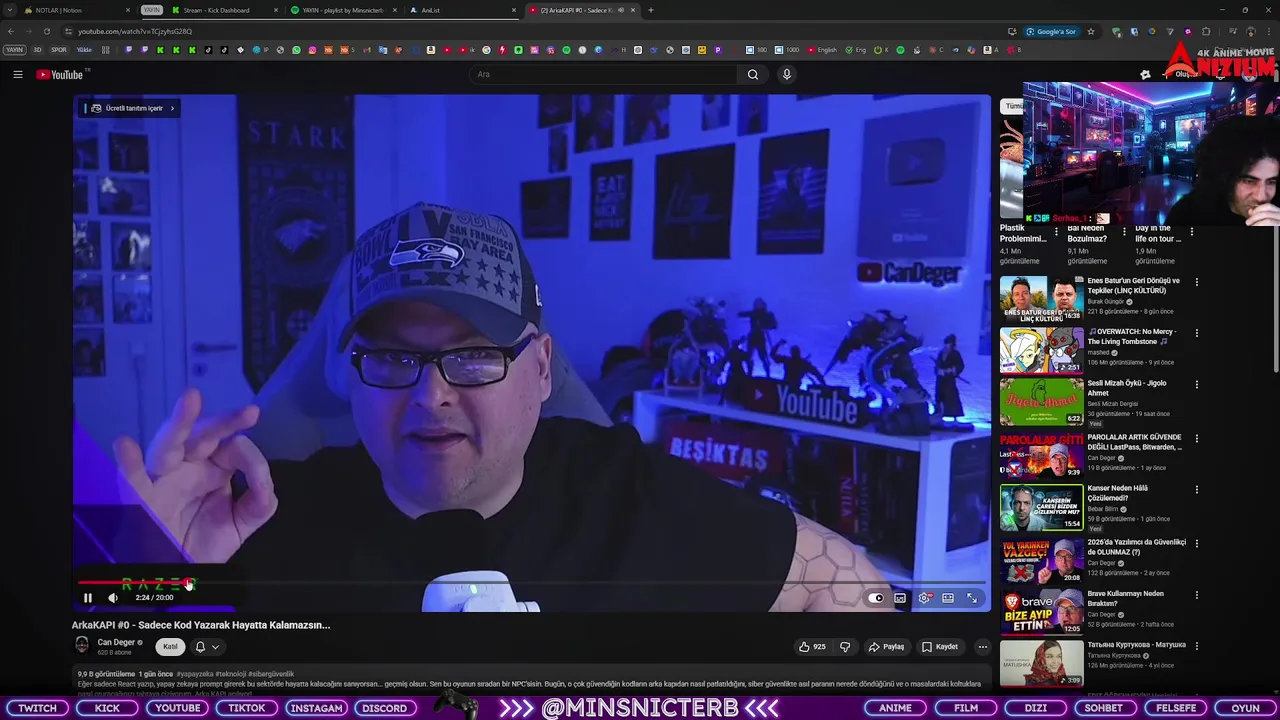Open SPOR bookmark folder
Image resolution: width=1280 pixels, height=720 pixels.
pos(58,50)
